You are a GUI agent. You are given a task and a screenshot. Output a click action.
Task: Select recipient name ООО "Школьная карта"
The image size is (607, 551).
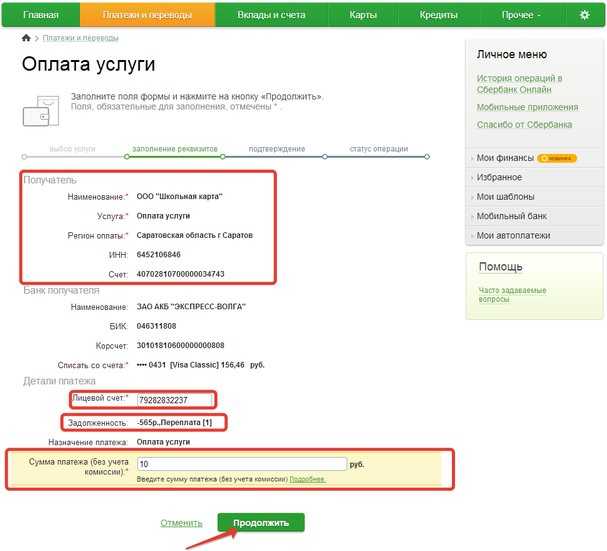click(180, 196)
